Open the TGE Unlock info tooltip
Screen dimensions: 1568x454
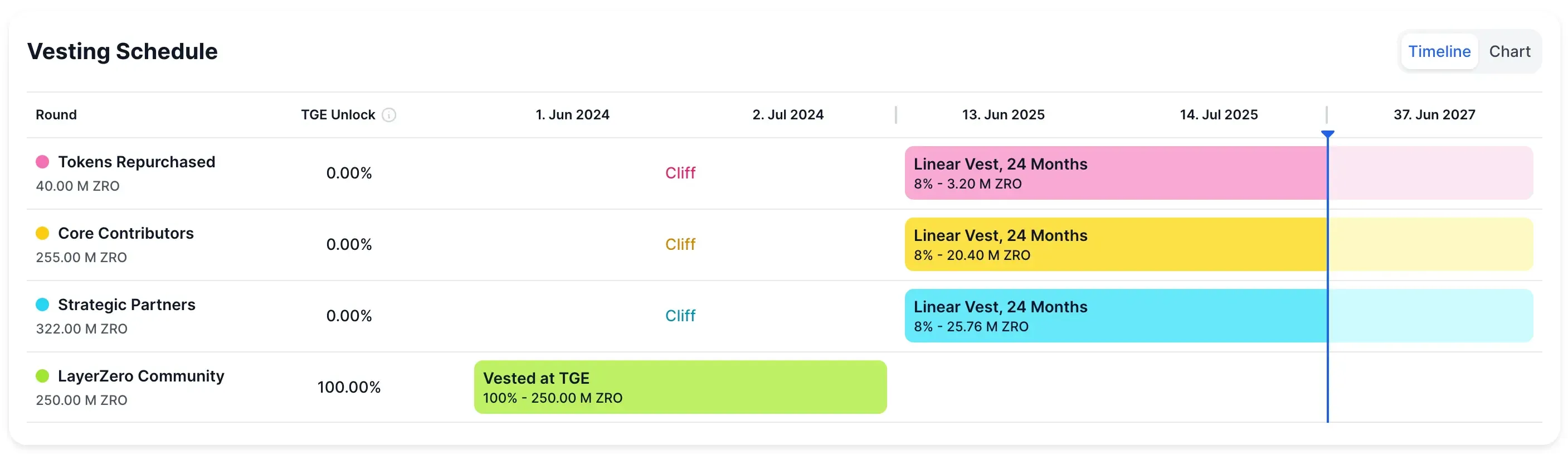click(390, 114)
